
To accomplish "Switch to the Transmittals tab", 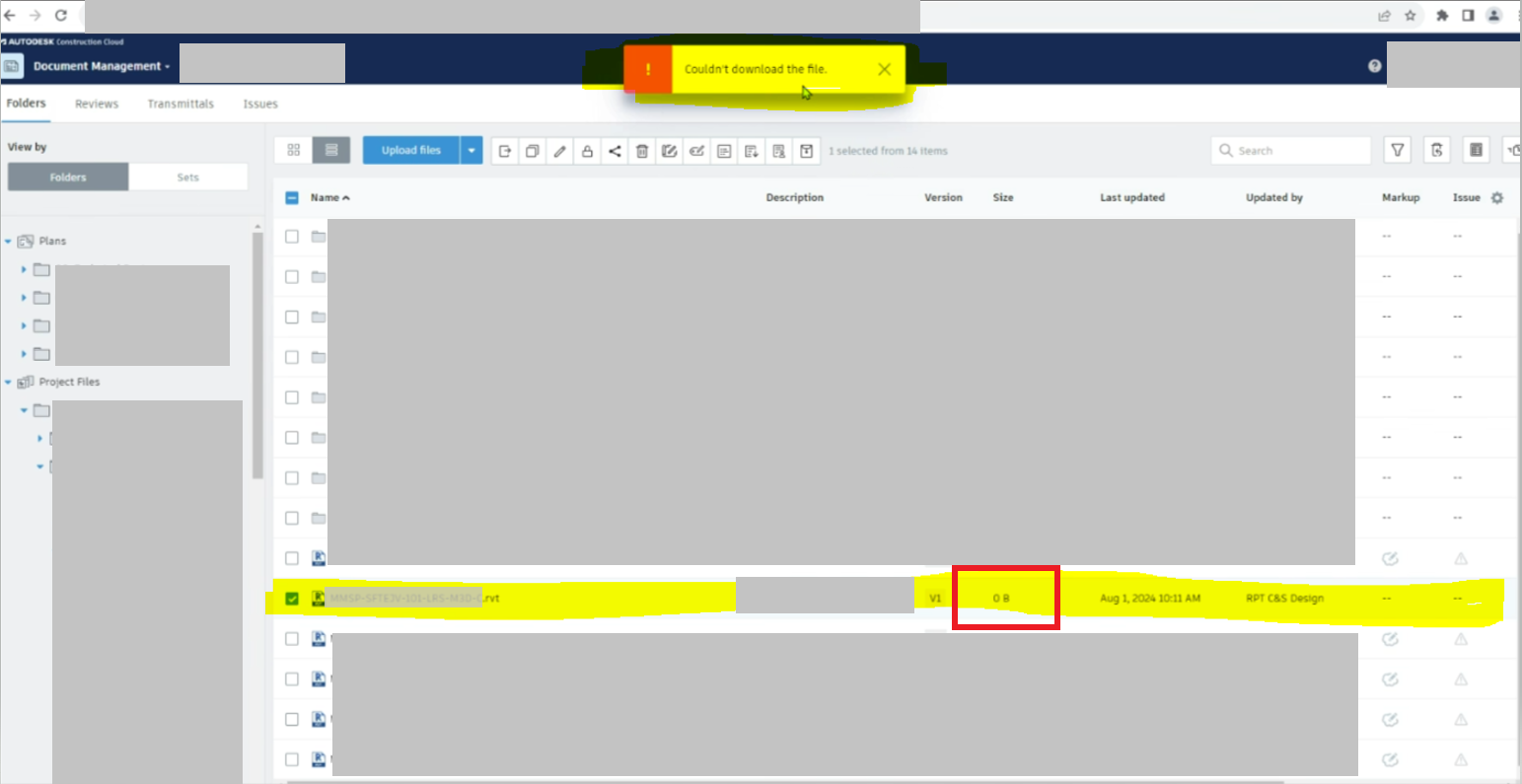I will (x=181, y=104).
